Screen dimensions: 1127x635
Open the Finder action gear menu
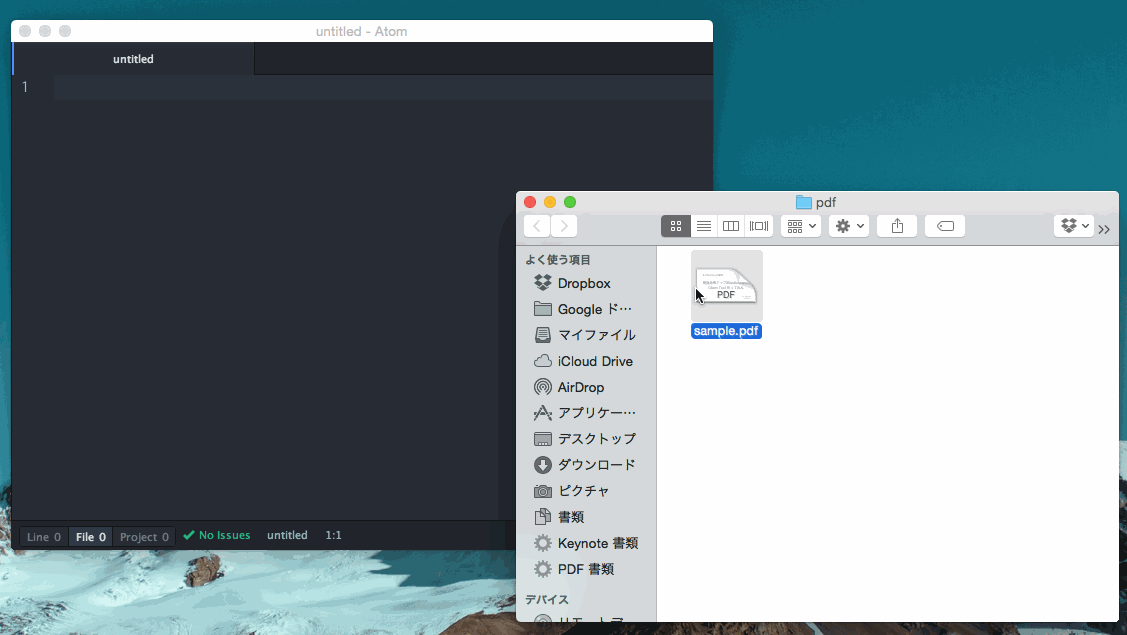[848, 225]
